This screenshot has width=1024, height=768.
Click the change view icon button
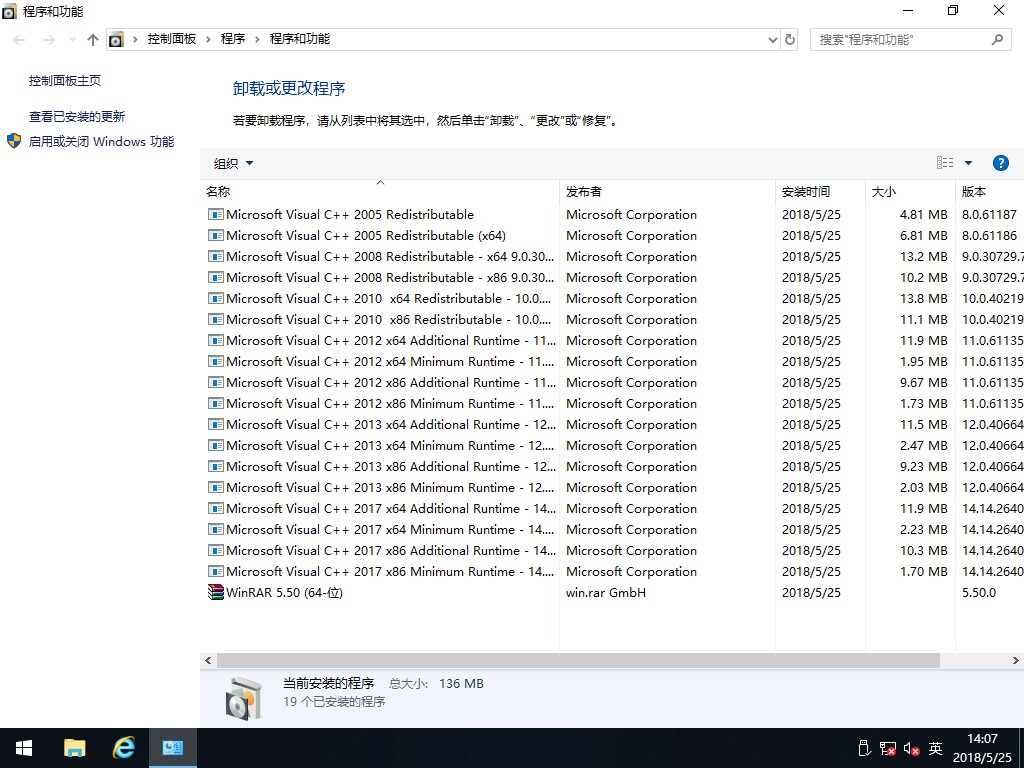(945, 163)
